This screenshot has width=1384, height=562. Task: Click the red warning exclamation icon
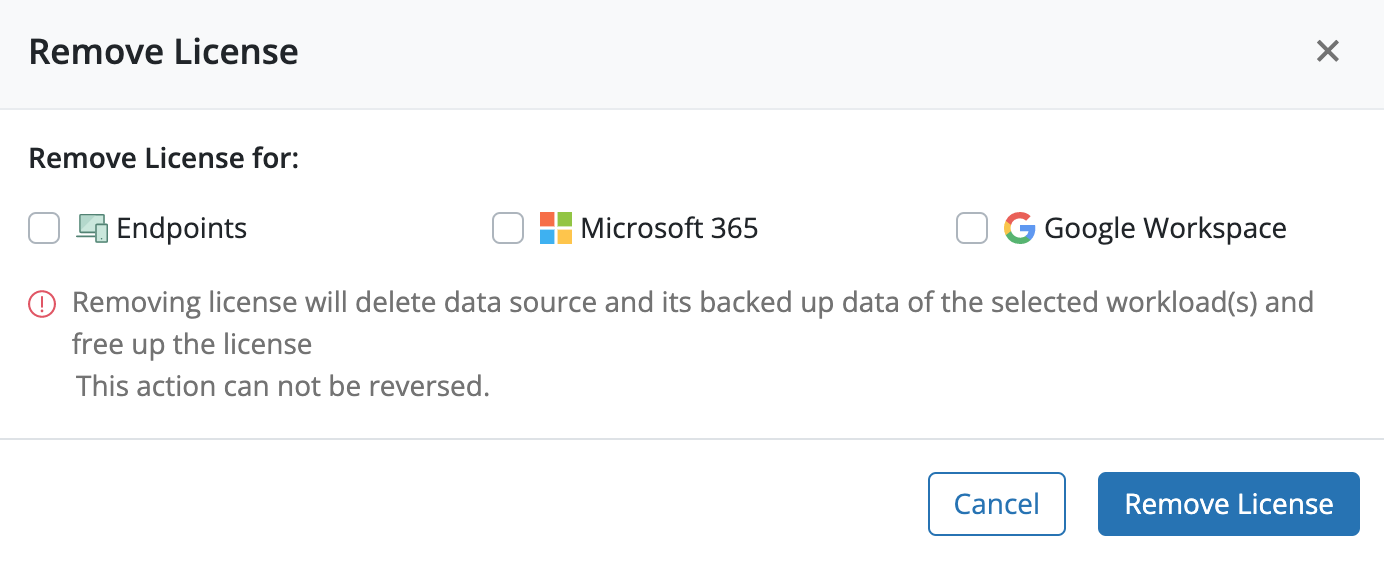pos(42,303)
